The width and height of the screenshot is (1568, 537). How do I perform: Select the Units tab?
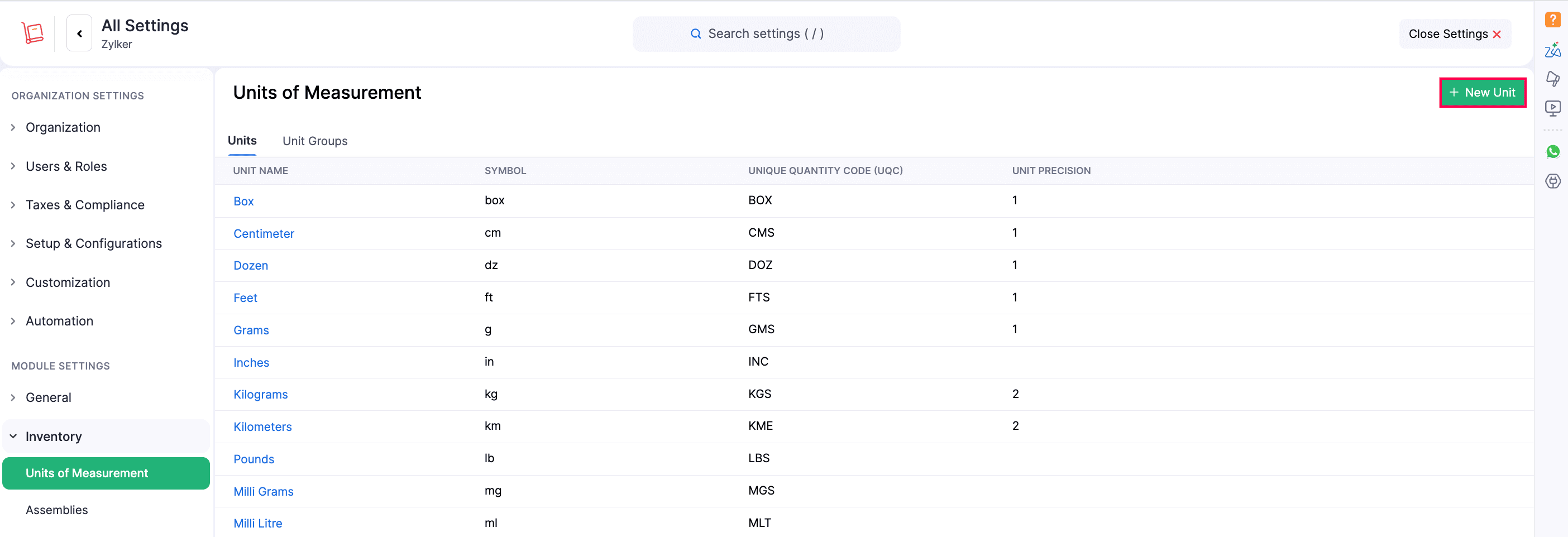(x=242, y=141)
